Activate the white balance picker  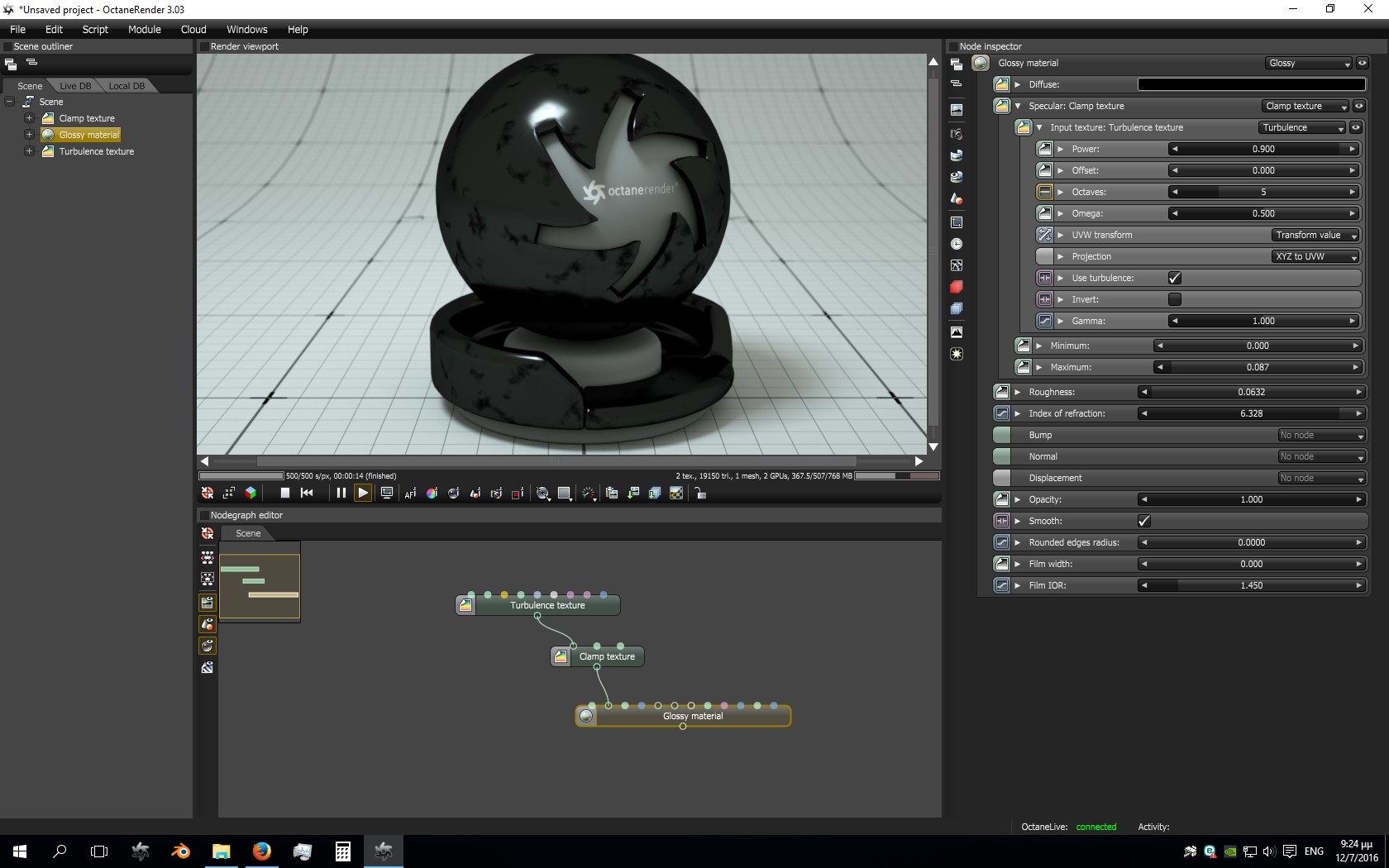point(432,493)
